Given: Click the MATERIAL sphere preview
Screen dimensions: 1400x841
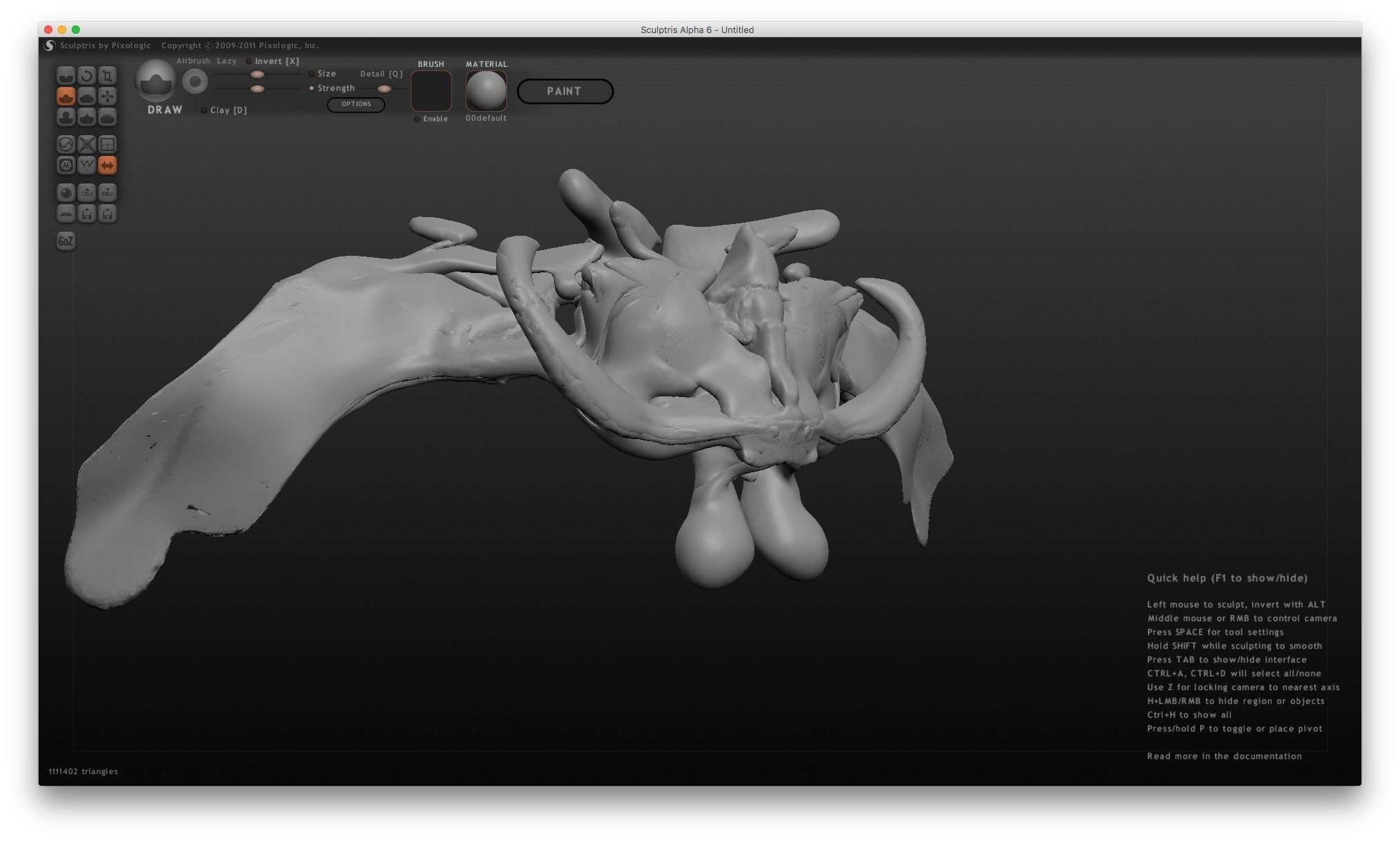Looking at the screenshot, I should click(x=486, y=90).
